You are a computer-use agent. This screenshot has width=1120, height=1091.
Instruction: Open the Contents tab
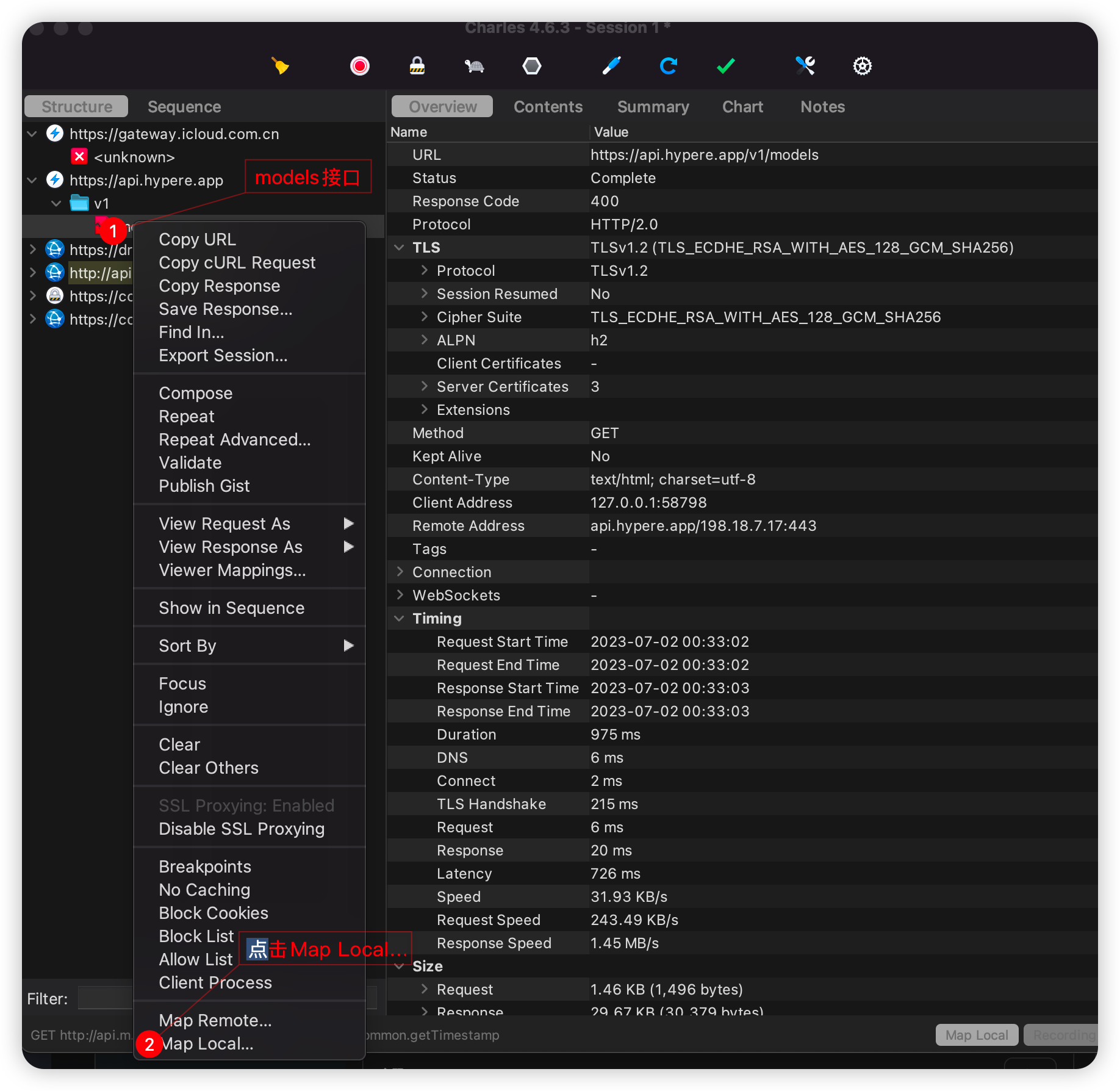tap(548, 106)
